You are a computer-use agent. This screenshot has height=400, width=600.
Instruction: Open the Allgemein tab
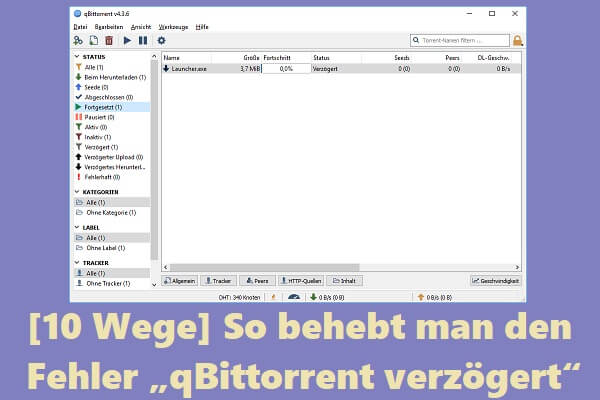pyautogui.click(x=179, y=281)
